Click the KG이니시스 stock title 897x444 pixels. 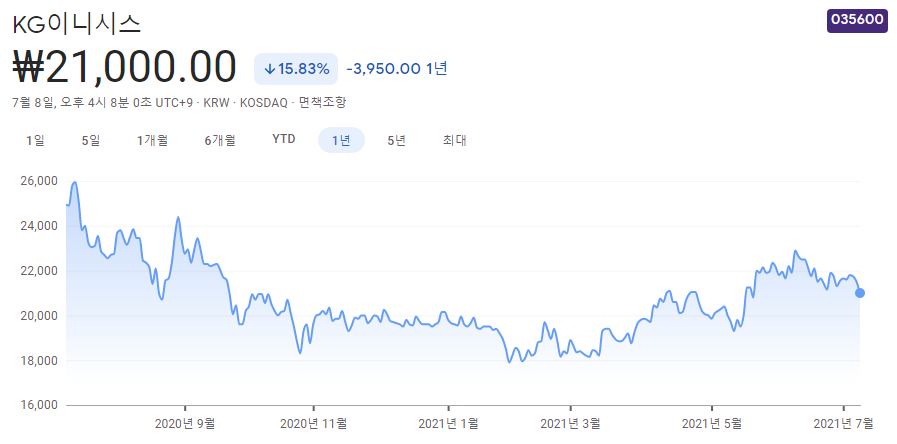76,23
